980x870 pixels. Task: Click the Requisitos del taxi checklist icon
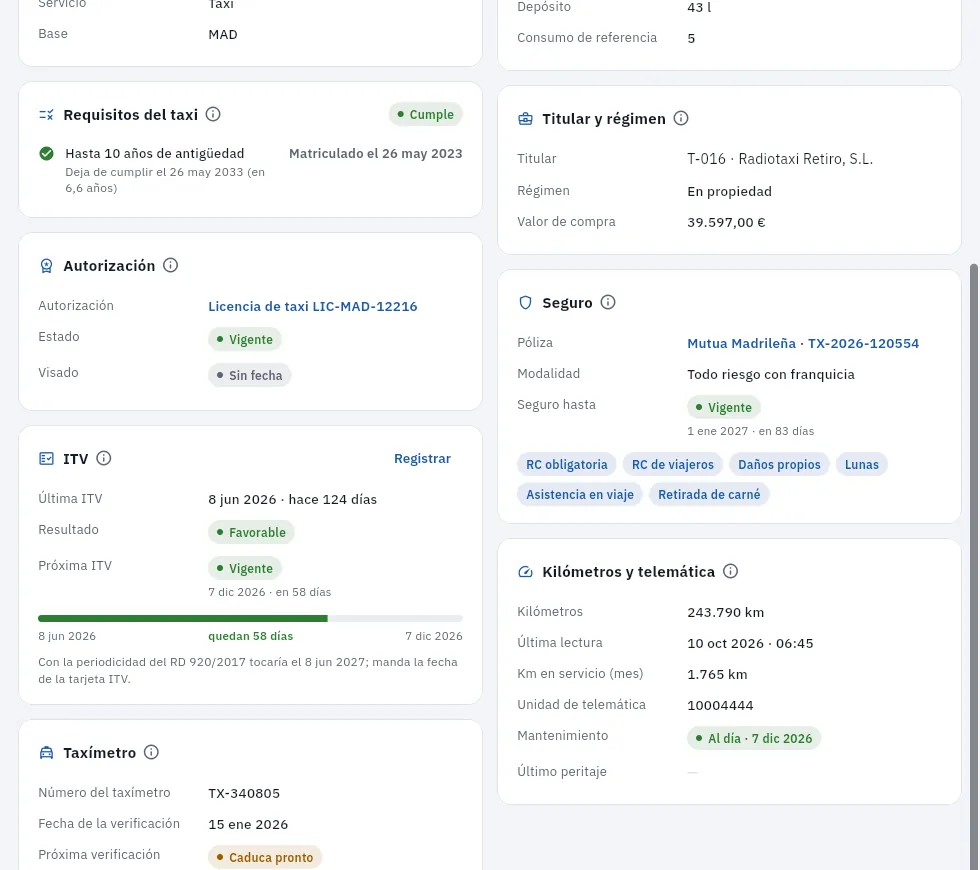point(46,115)
